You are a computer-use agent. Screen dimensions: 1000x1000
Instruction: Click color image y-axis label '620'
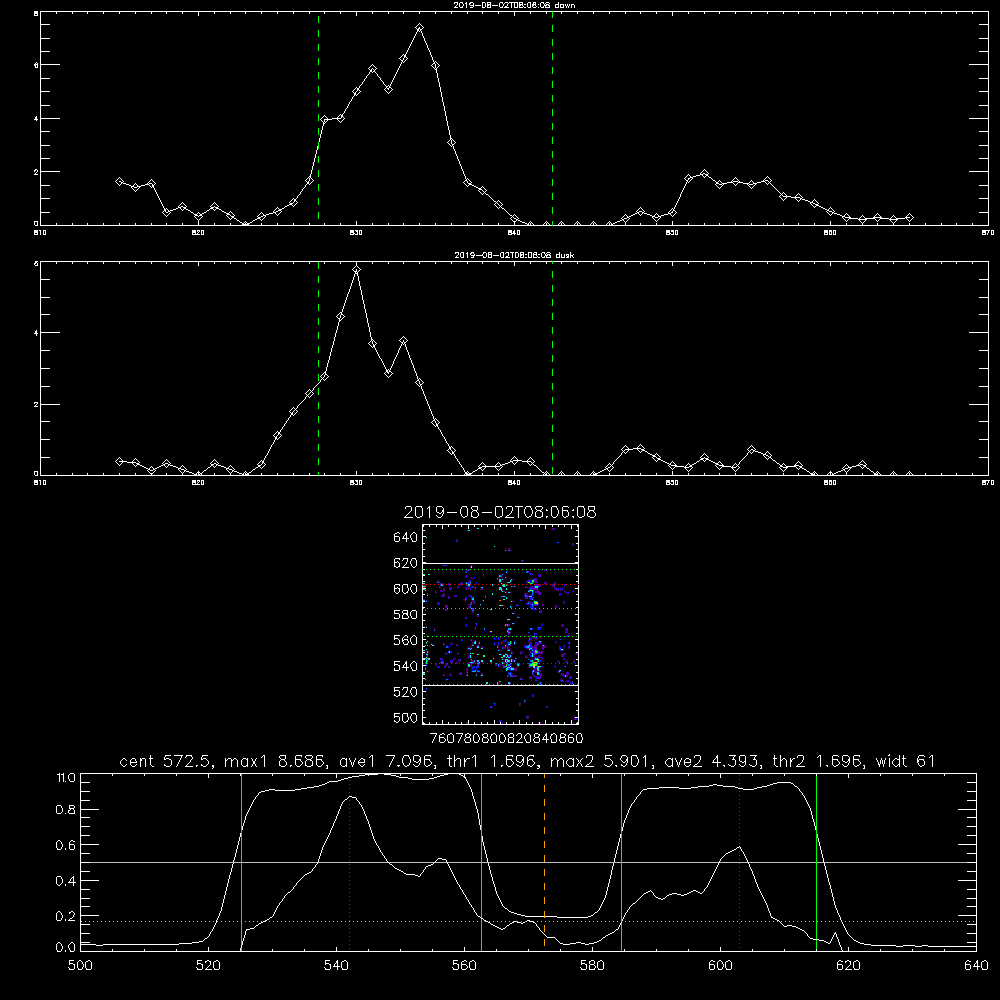pyautogui.click(x=406, y=563)
